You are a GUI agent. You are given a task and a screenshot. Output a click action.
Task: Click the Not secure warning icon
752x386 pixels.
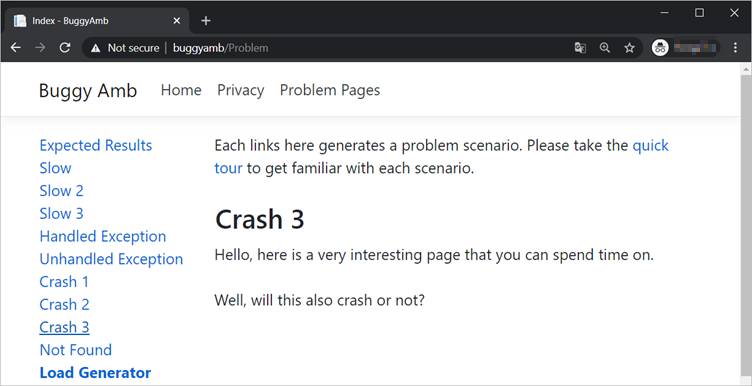[96, 48]
